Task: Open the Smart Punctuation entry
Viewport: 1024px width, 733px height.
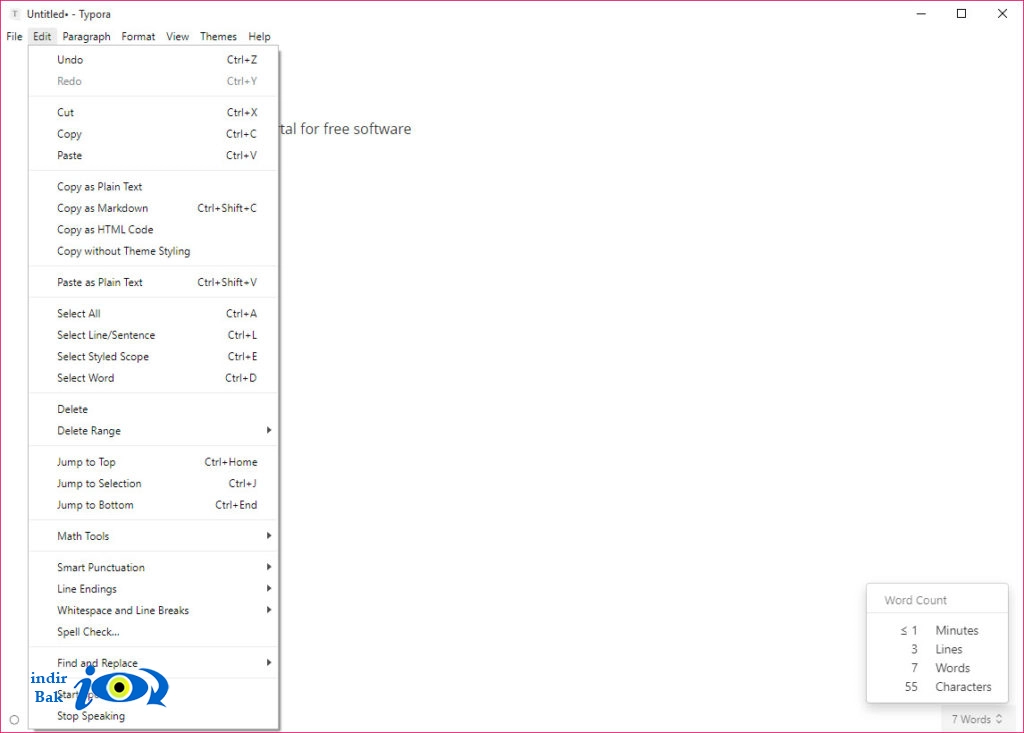Action: (x=154, y=568)
